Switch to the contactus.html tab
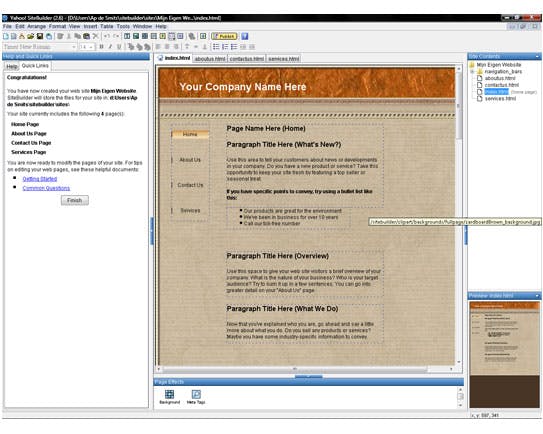The height and width of the screenshot is (434, 543). [x=247, y=59]
